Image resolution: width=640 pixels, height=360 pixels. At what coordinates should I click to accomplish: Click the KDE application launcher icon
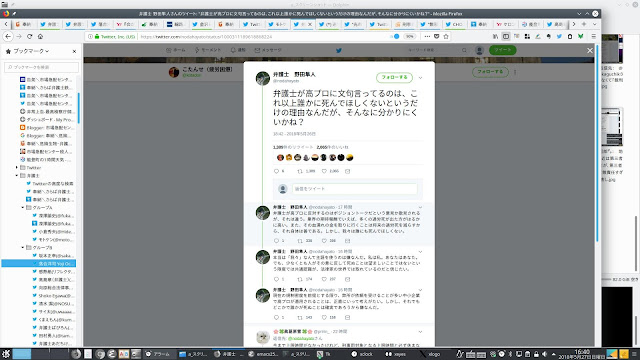tap(5, 354)
